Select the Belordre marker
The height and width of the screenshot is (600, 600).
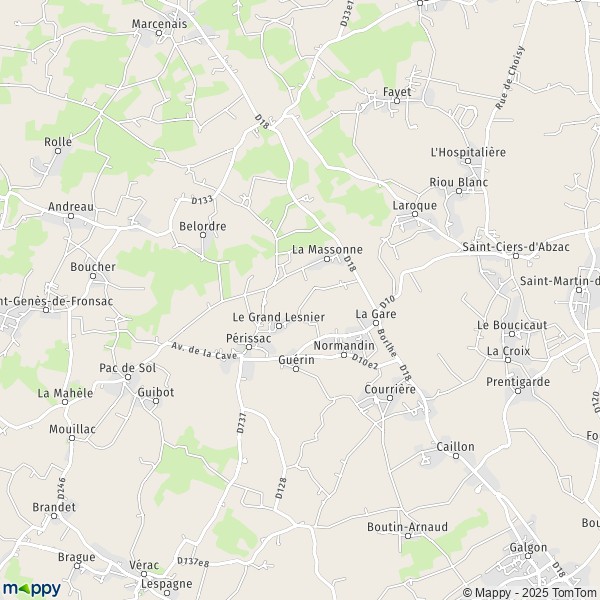pos(203,235)
